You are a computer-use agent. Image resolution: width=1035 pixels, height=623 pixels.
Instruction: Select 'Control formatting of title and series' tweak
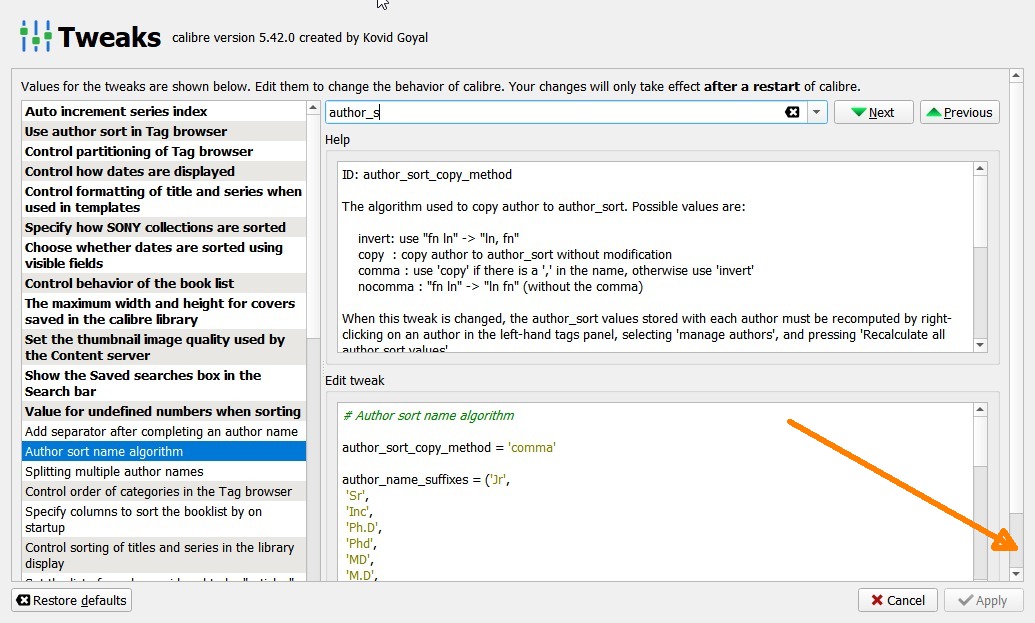click(164, 199)
